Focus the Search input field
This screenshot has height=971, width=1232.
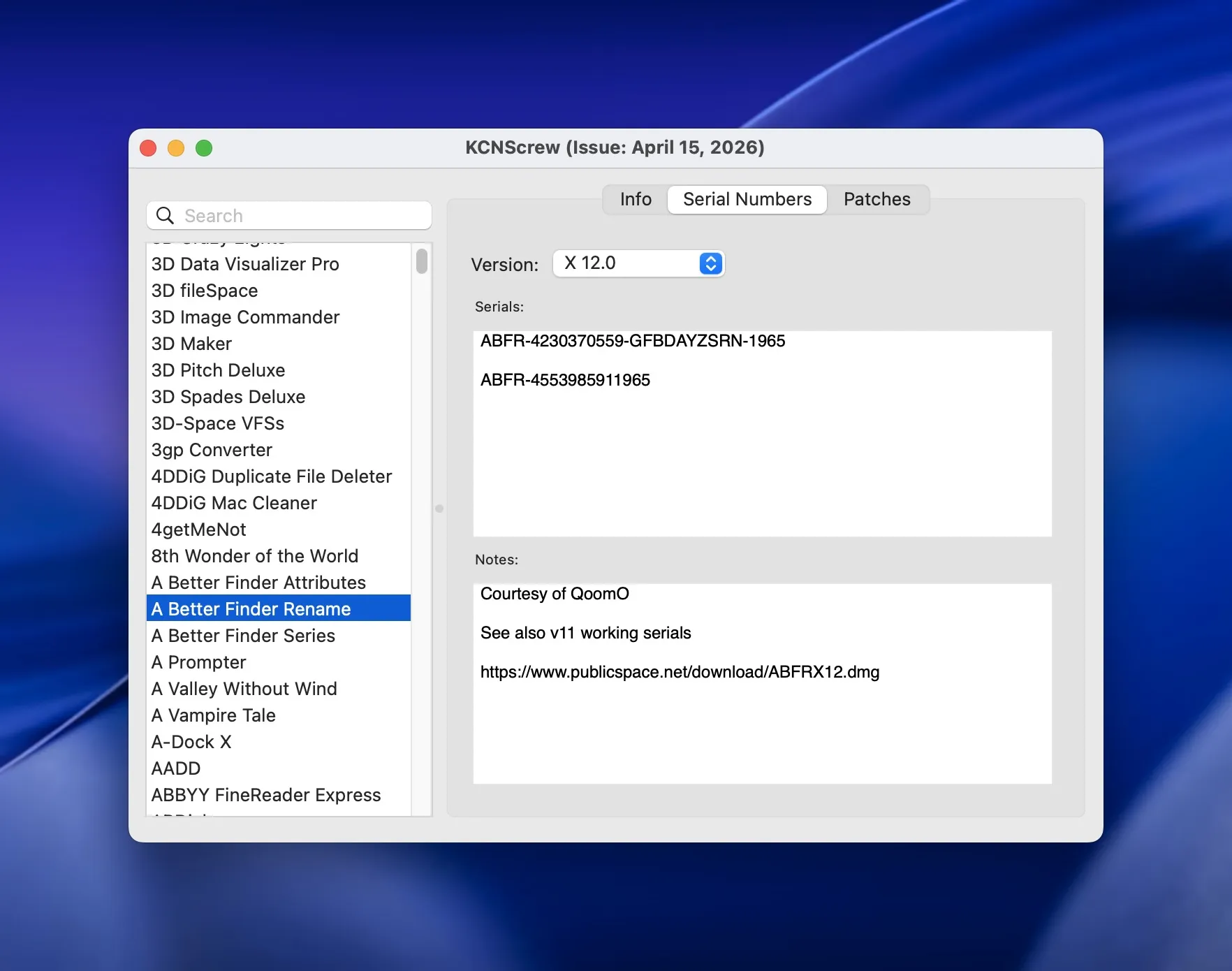[289, 215]
